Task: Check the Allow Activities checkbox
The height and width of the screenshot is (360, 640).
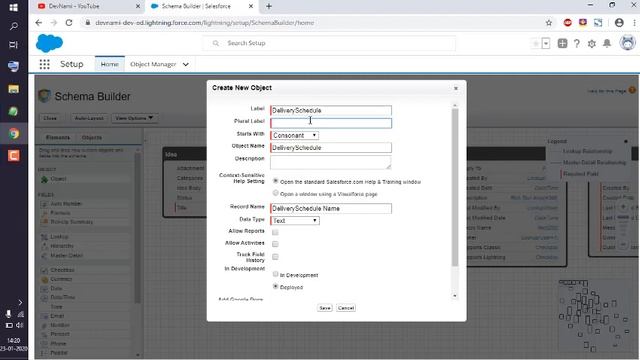Action: pos(275,244)
